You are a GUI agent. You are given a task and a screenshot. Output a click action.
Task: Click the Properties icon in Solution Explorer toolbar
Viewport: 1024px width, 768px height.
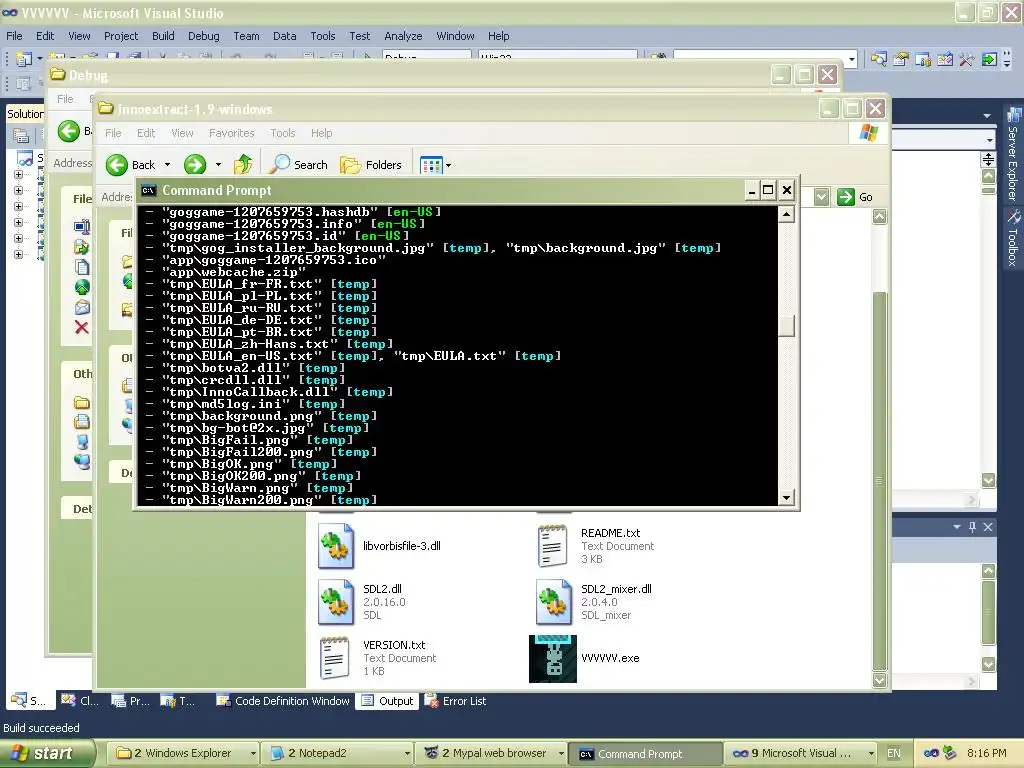(x=21, y=136)
